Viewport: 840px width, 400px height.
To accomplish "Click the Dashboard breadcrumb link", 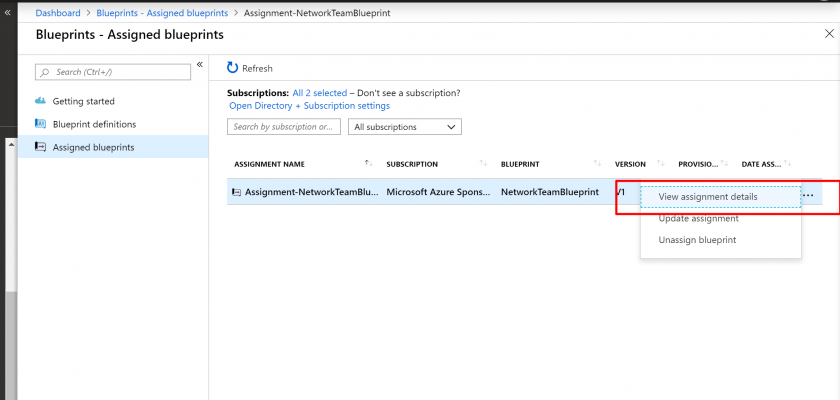I will [x=58, y=13].
